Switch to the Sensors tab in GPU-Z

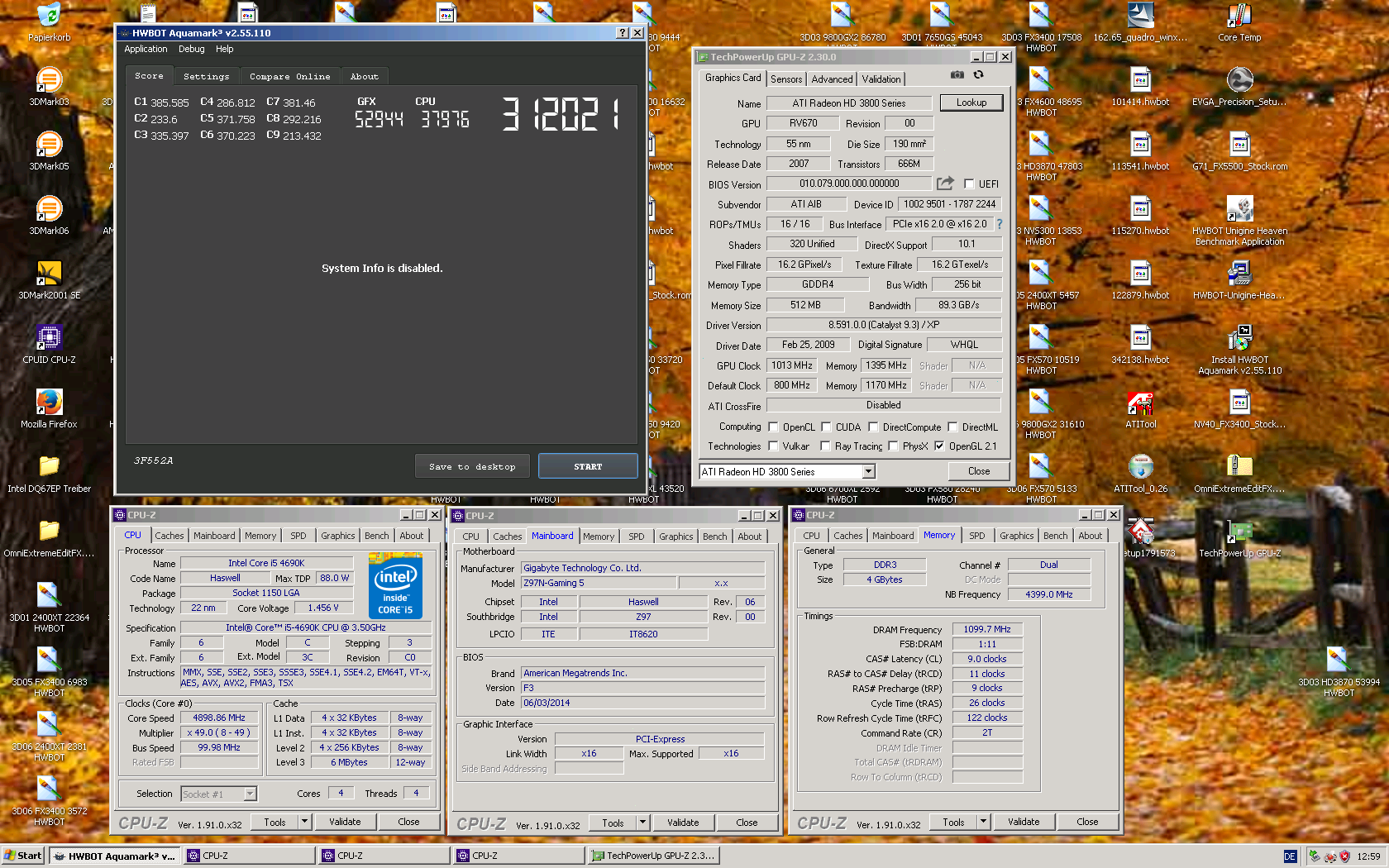[x=786, y=79]
